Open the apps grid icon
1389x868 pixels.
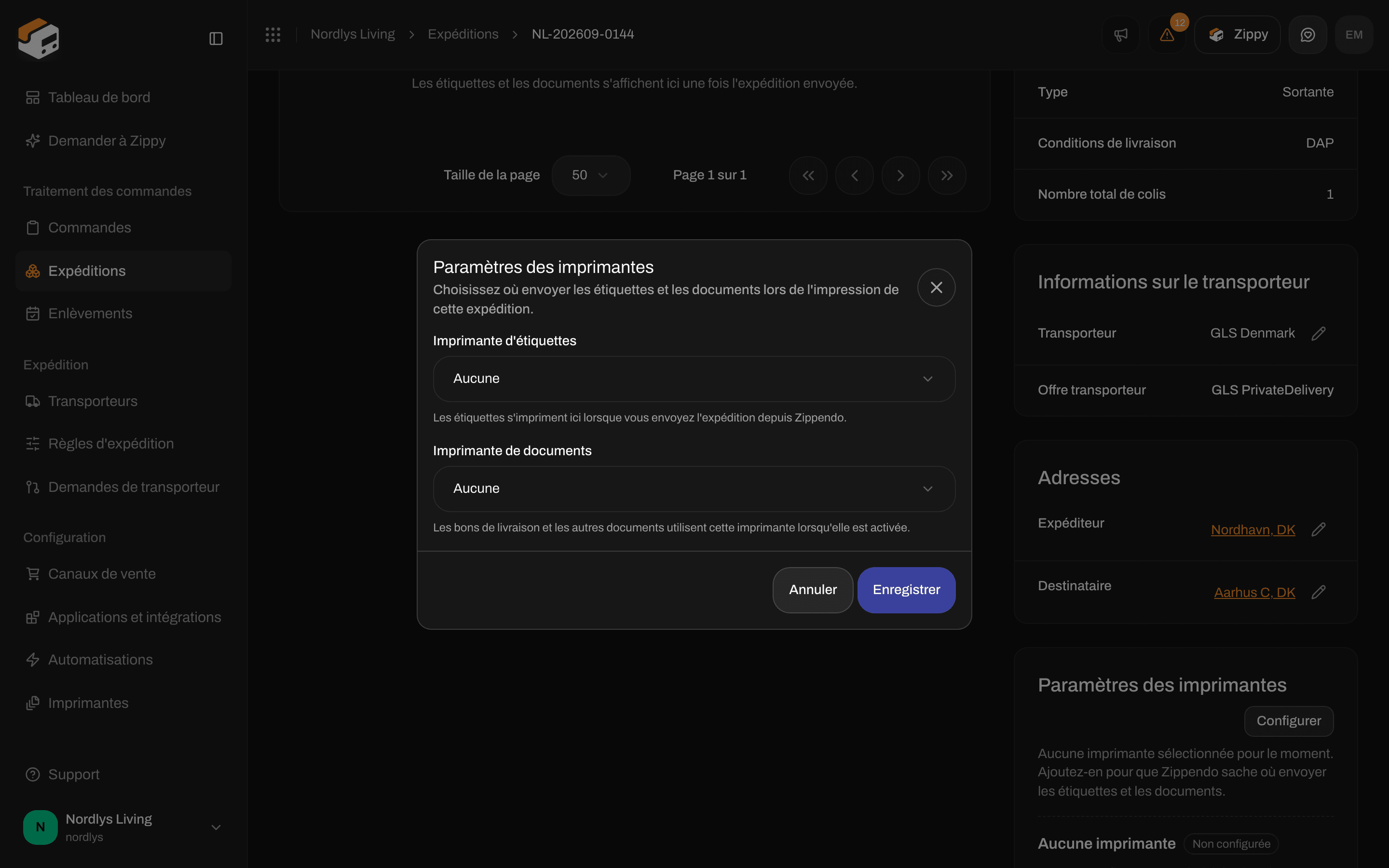pyautogui.click(x=273, y=34)
